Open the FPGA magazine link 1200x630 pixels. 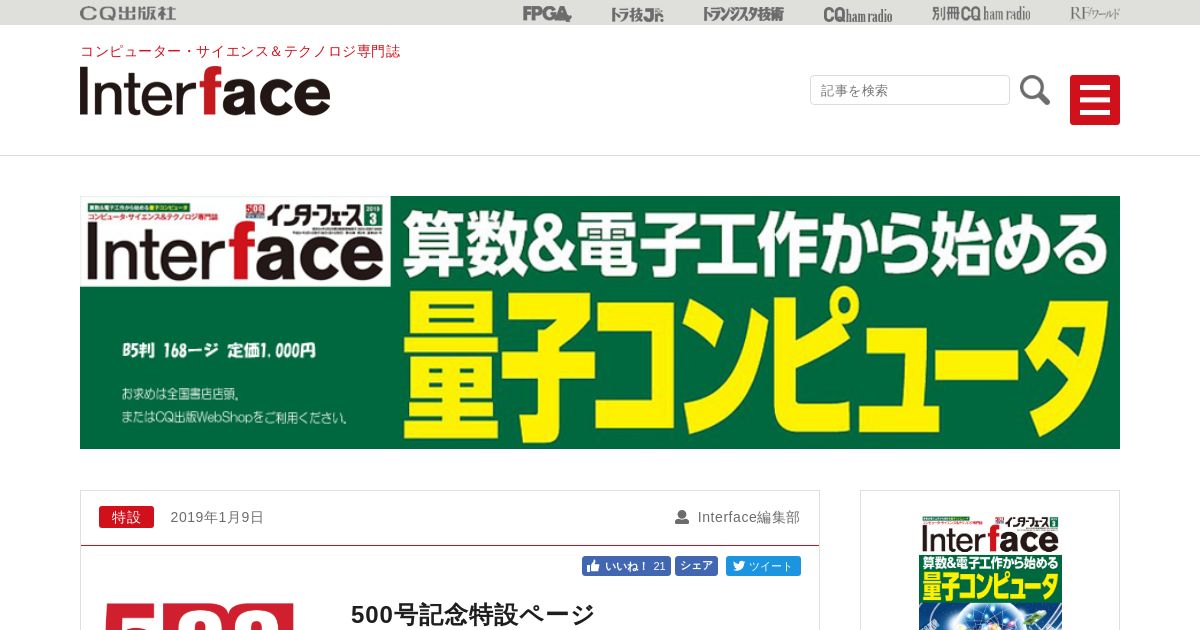547,13
